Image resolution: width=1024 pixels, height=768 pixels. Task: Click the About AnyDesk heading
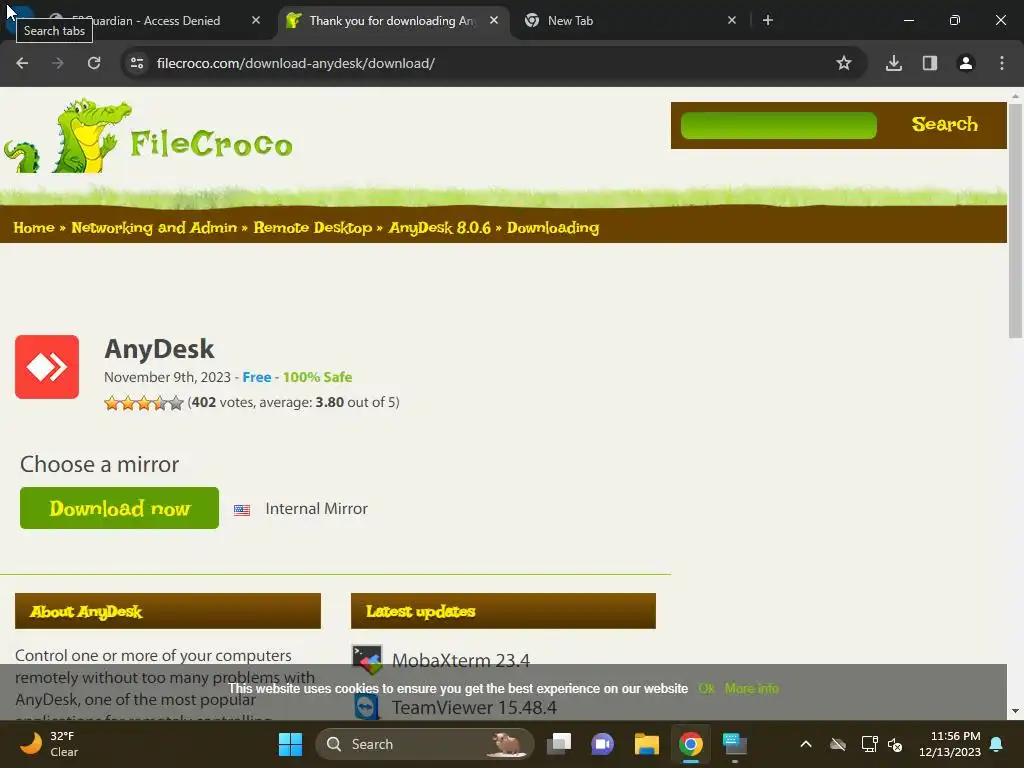pyautogui.click(x=86, y=611)
